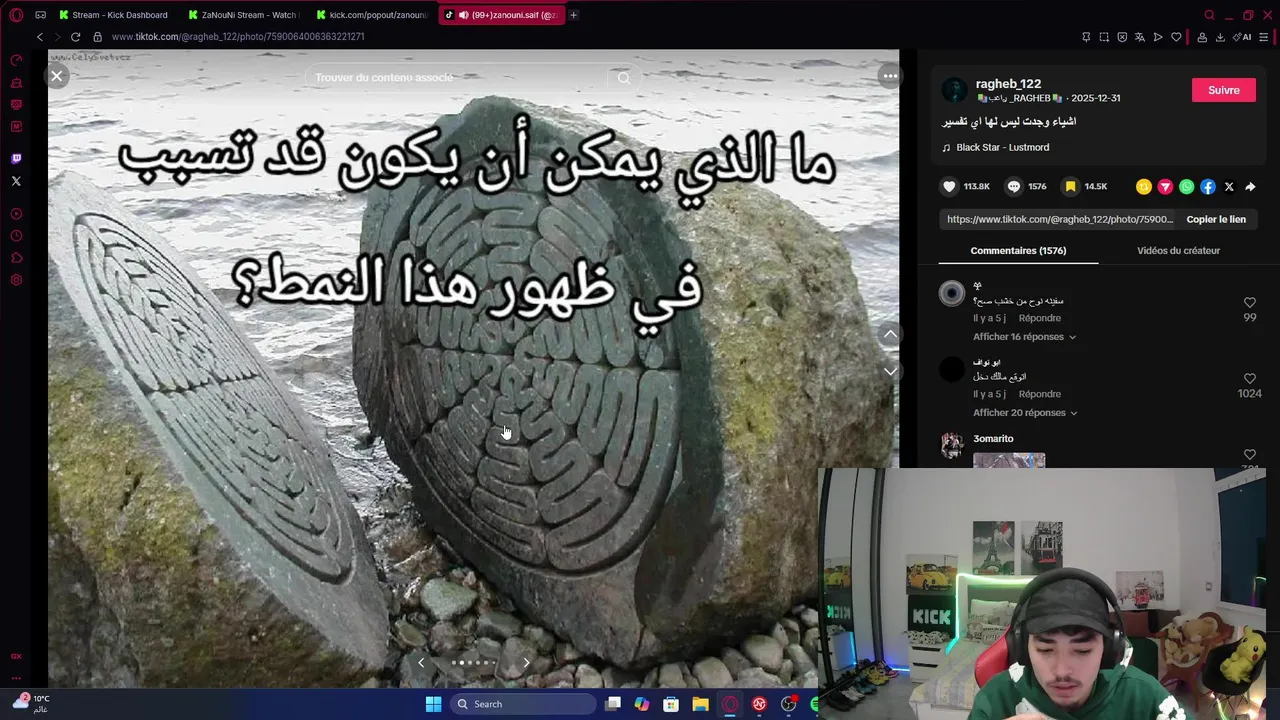Open Twitch in the Opera sidebar
The height and width of the screenshot is (720, 1280).
pyautogui.click(x=16, y=159)
